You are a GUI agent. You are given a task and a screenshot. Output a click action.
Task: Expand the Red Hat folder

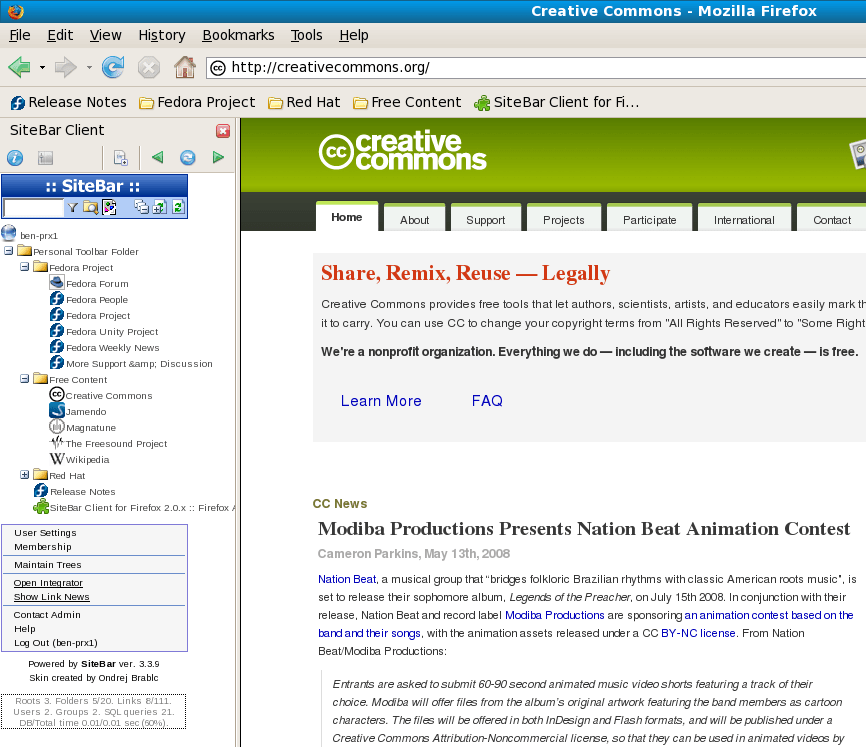(25, 475)
